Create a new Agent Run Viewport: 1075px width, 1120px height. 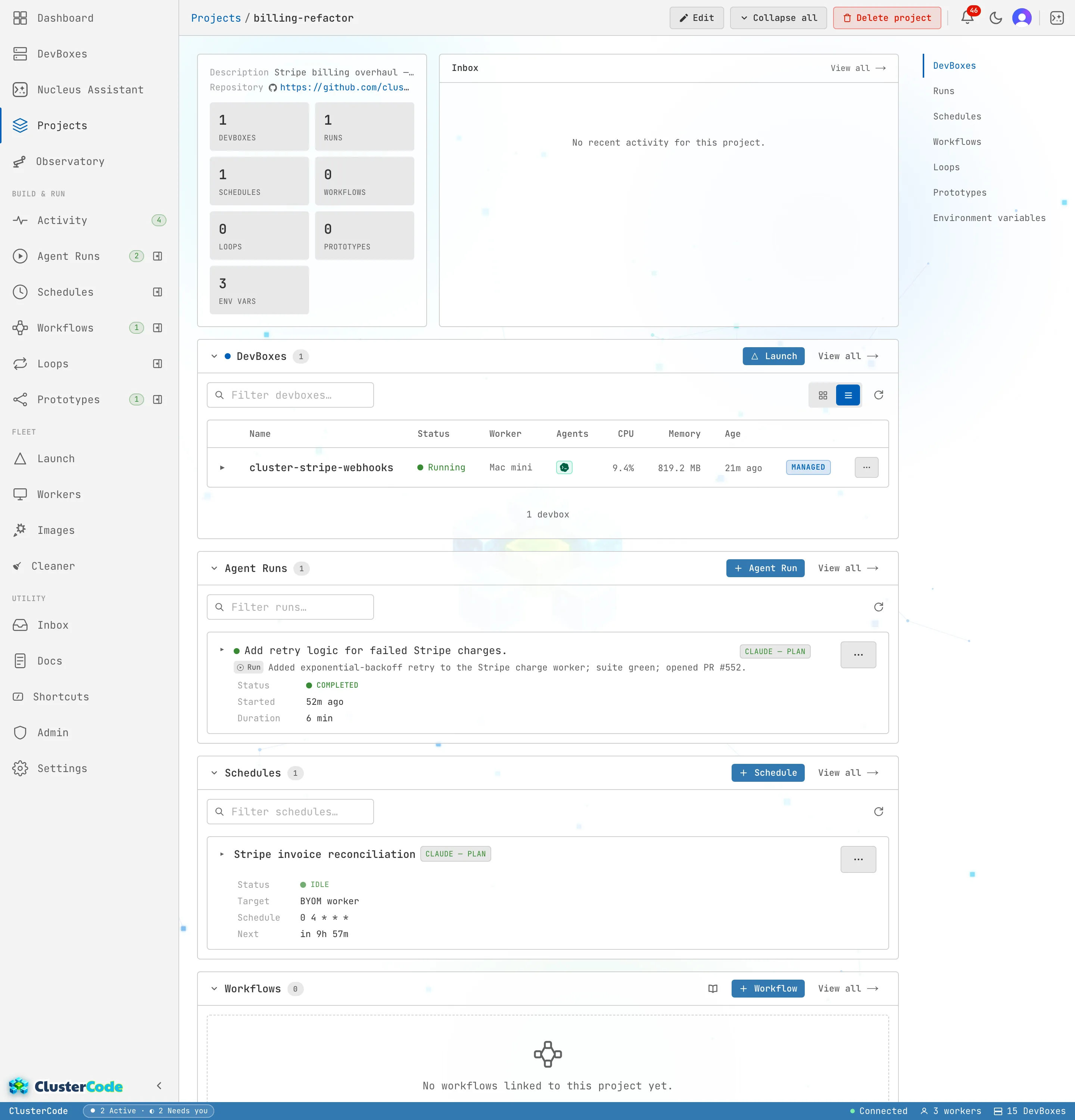click(765, 568)
